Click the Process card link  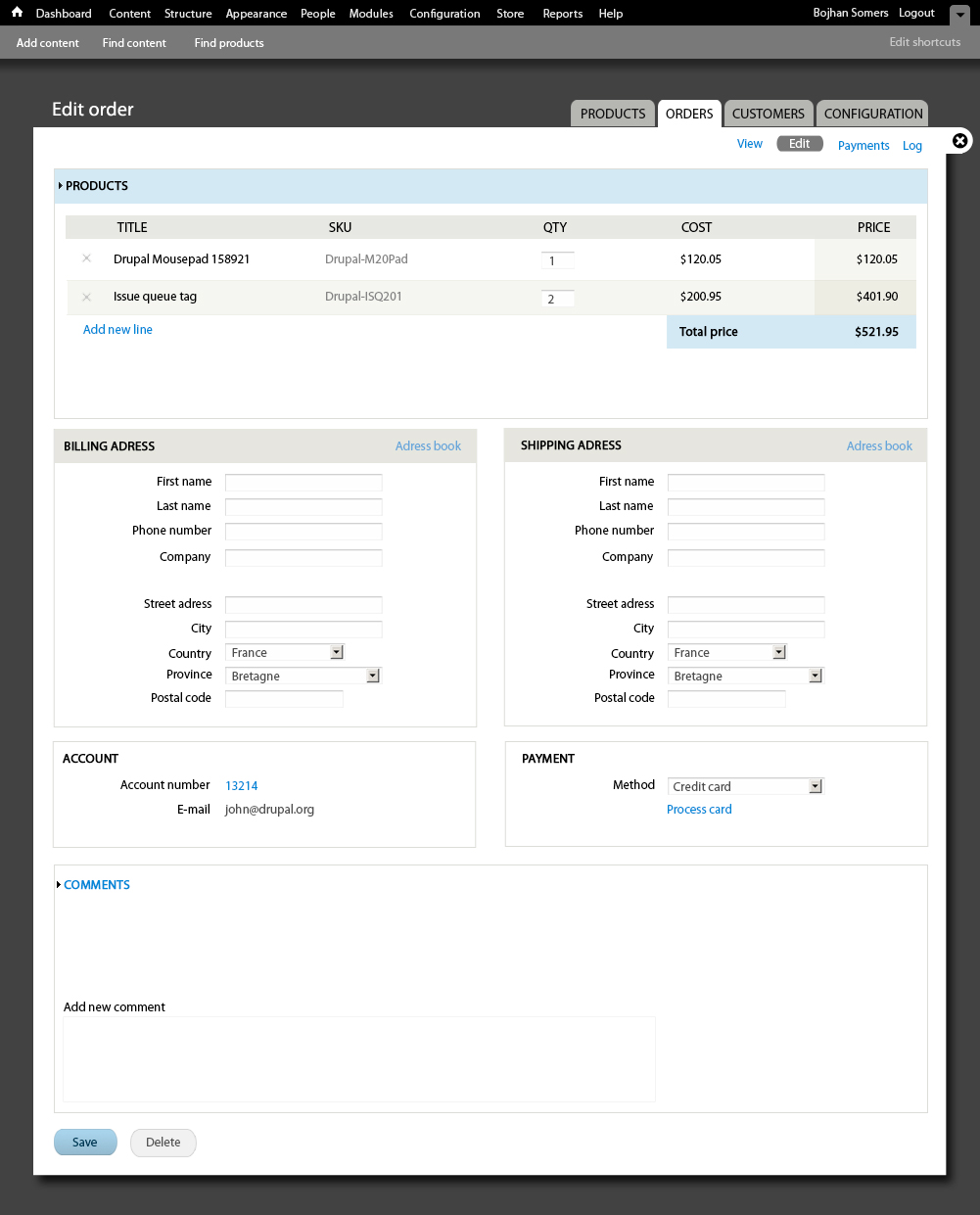[x=698, y=809]
